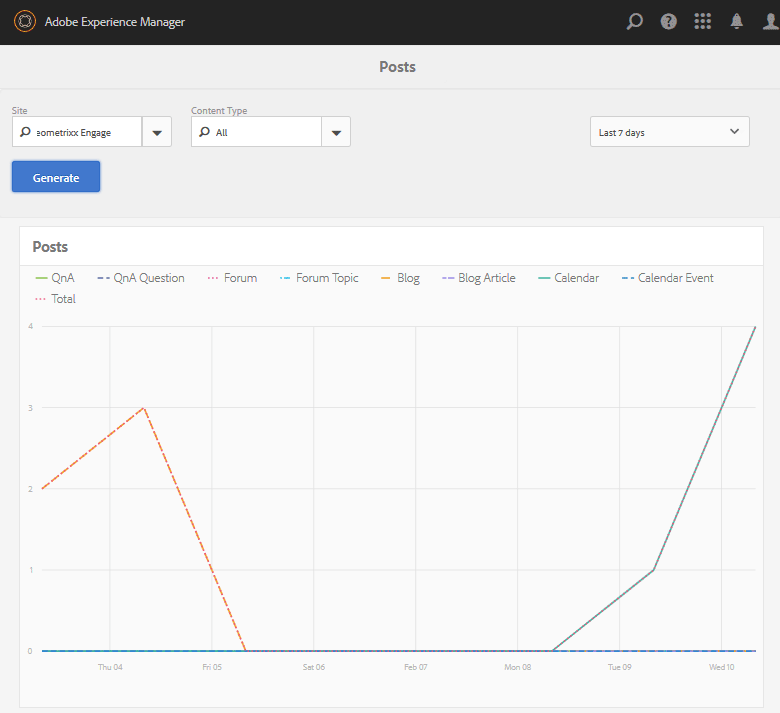Open the user profile icon
Image resolution: width=780 pixels, height=713 pixels.
click(771, 21)
